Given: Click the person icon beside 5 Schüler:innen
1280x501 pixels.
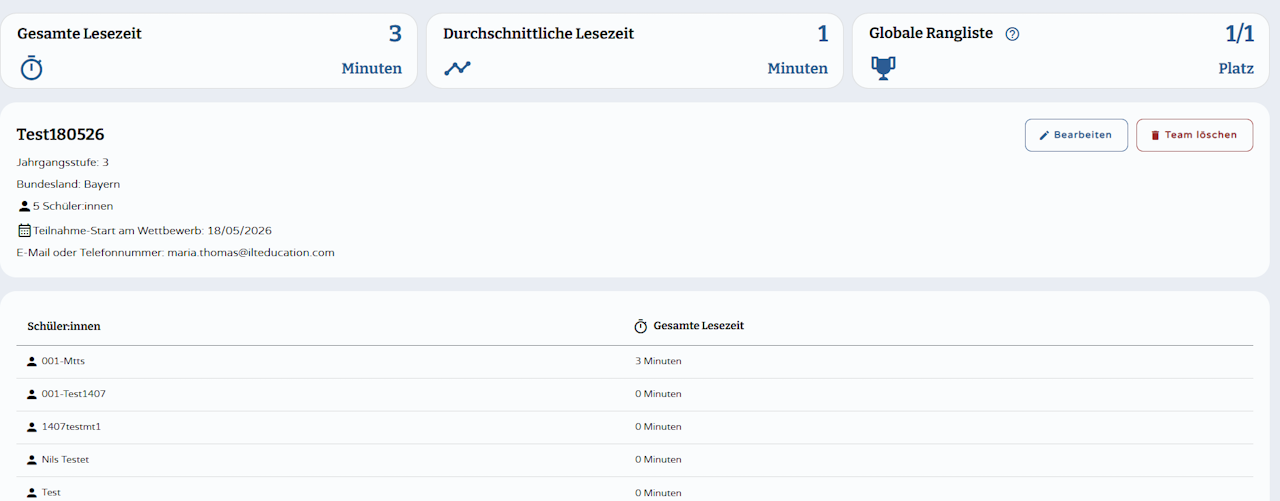Looking at the screenshot, I should click(x=24, y=206).
